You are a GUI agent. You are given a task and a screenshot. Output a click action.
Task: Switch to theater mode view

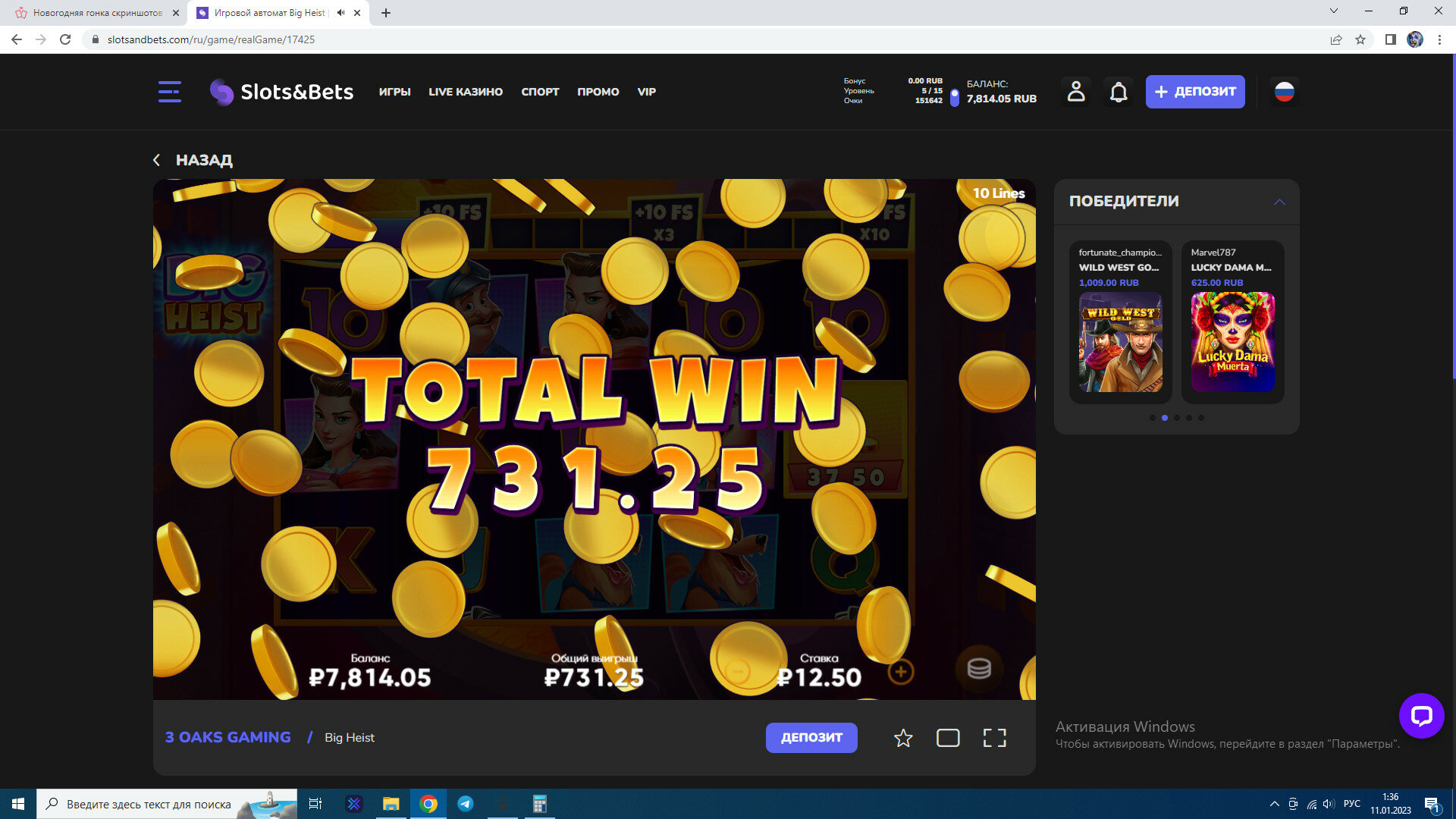click(x=948, y=738)
